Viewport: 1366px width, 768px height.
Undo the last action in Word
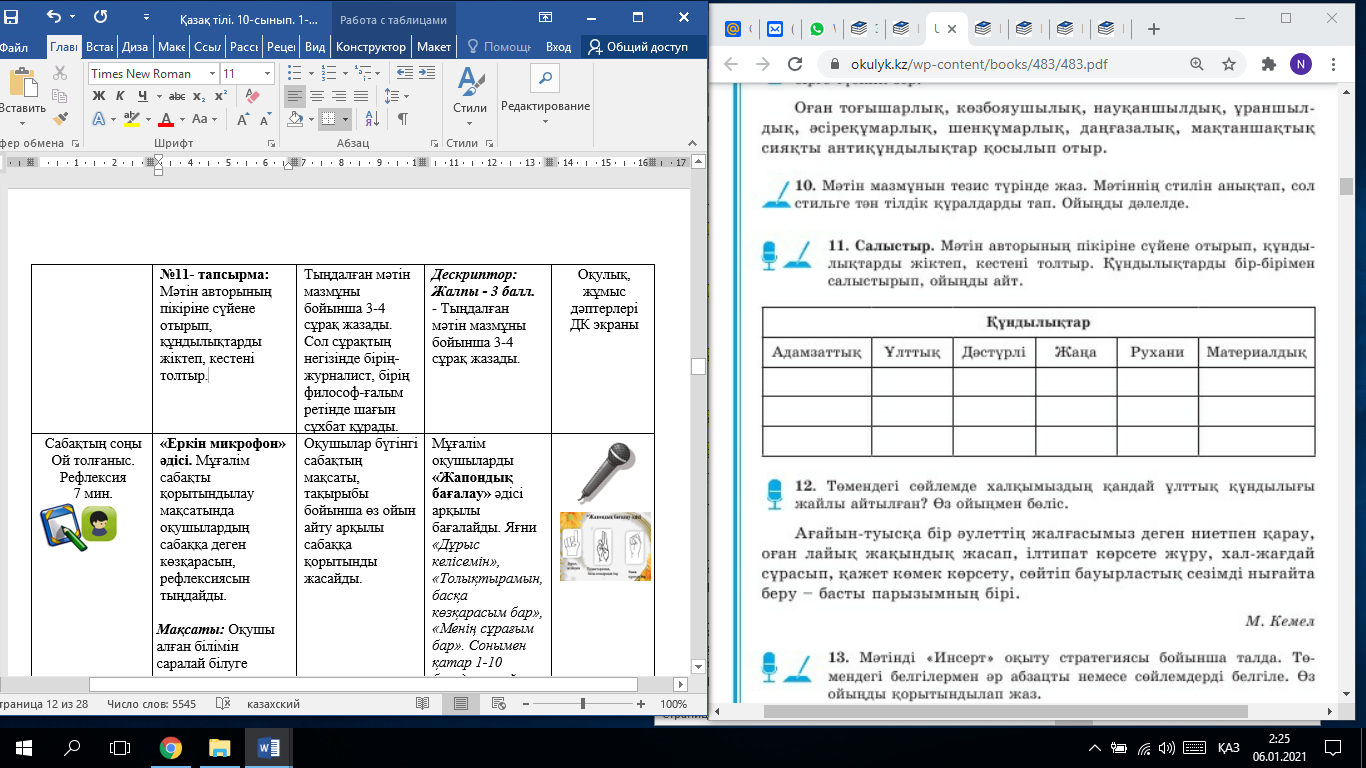coord(54,17)
